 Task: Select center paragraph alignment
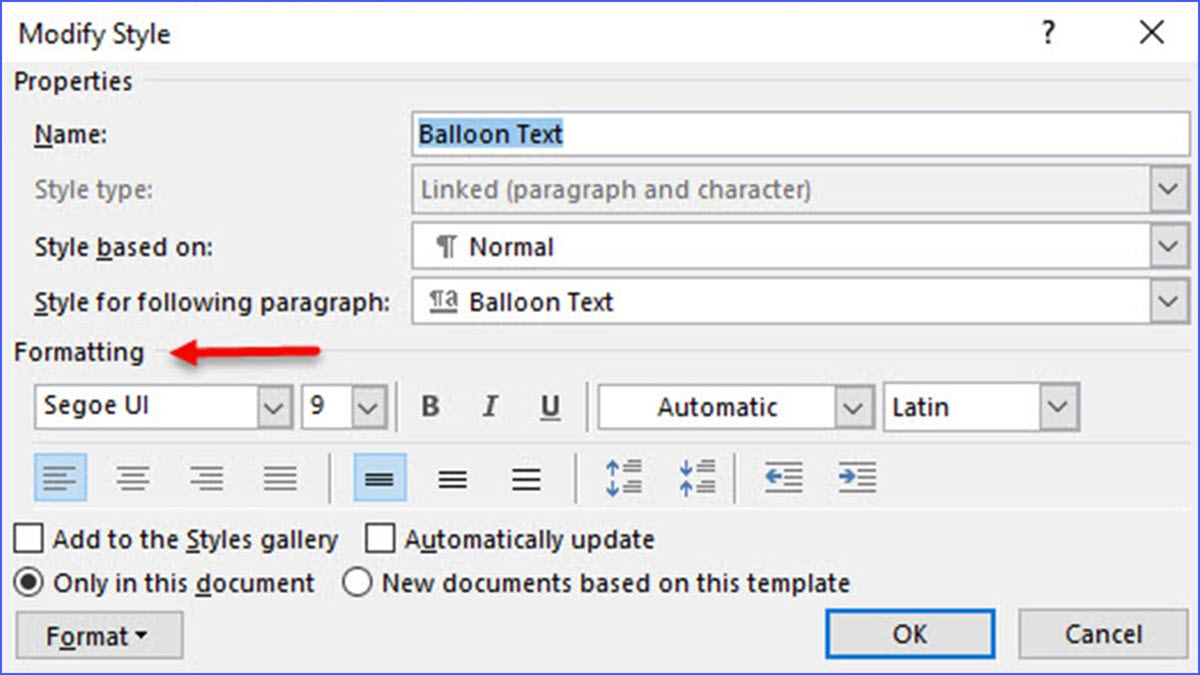click(x=133, y=477)
